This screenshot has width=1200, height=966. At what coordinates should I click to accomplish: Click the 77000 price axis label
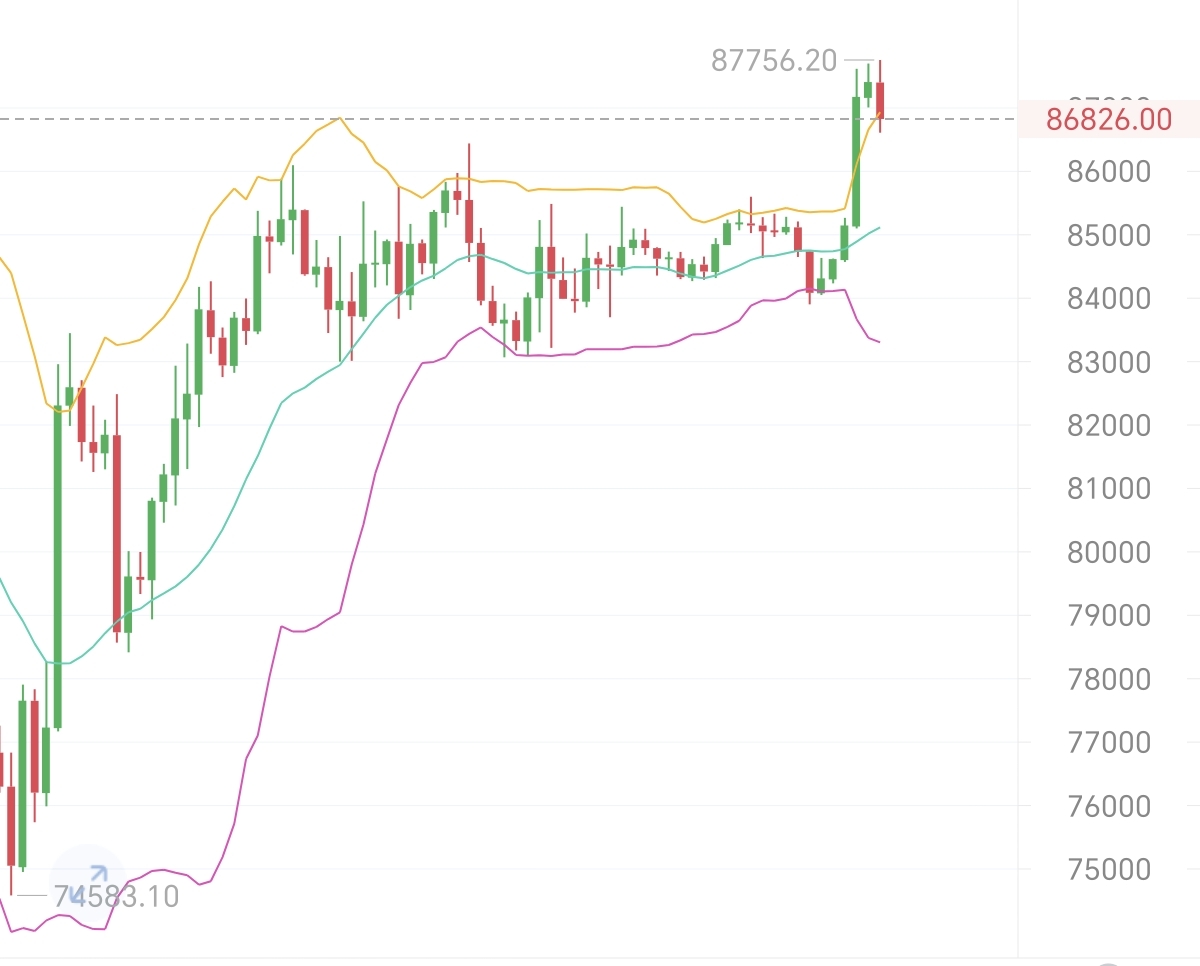1109,743
